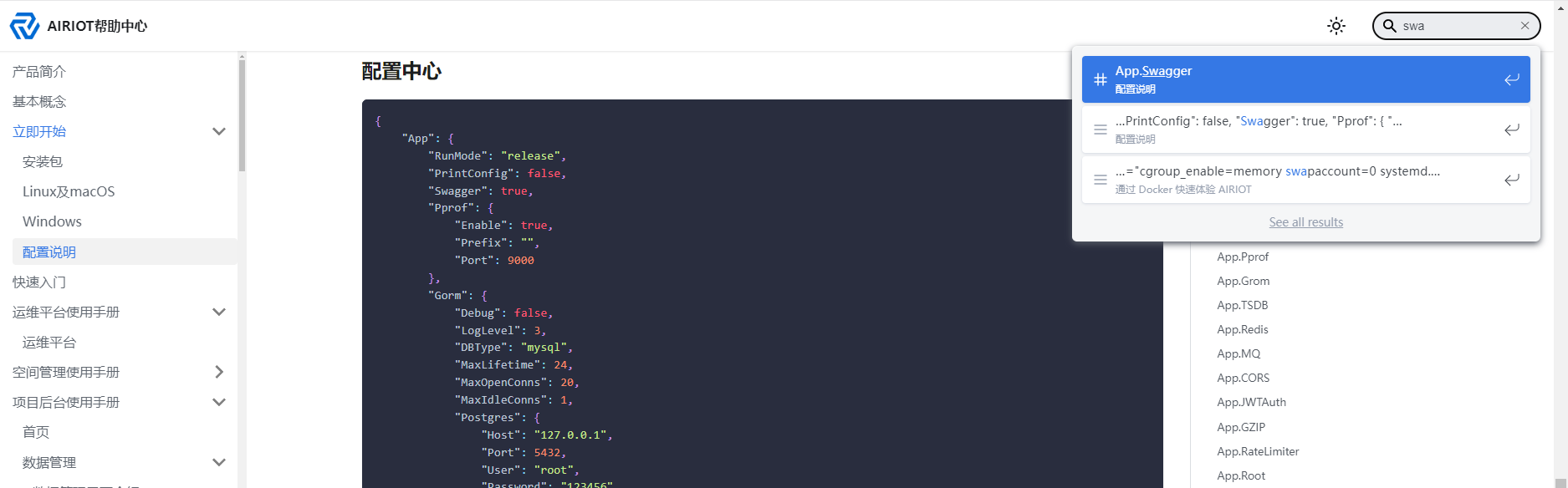Open the 产品简介 sidebar item
This screenshot has height=488, width=1568.
pyautogui.click(x=39, y=71)
